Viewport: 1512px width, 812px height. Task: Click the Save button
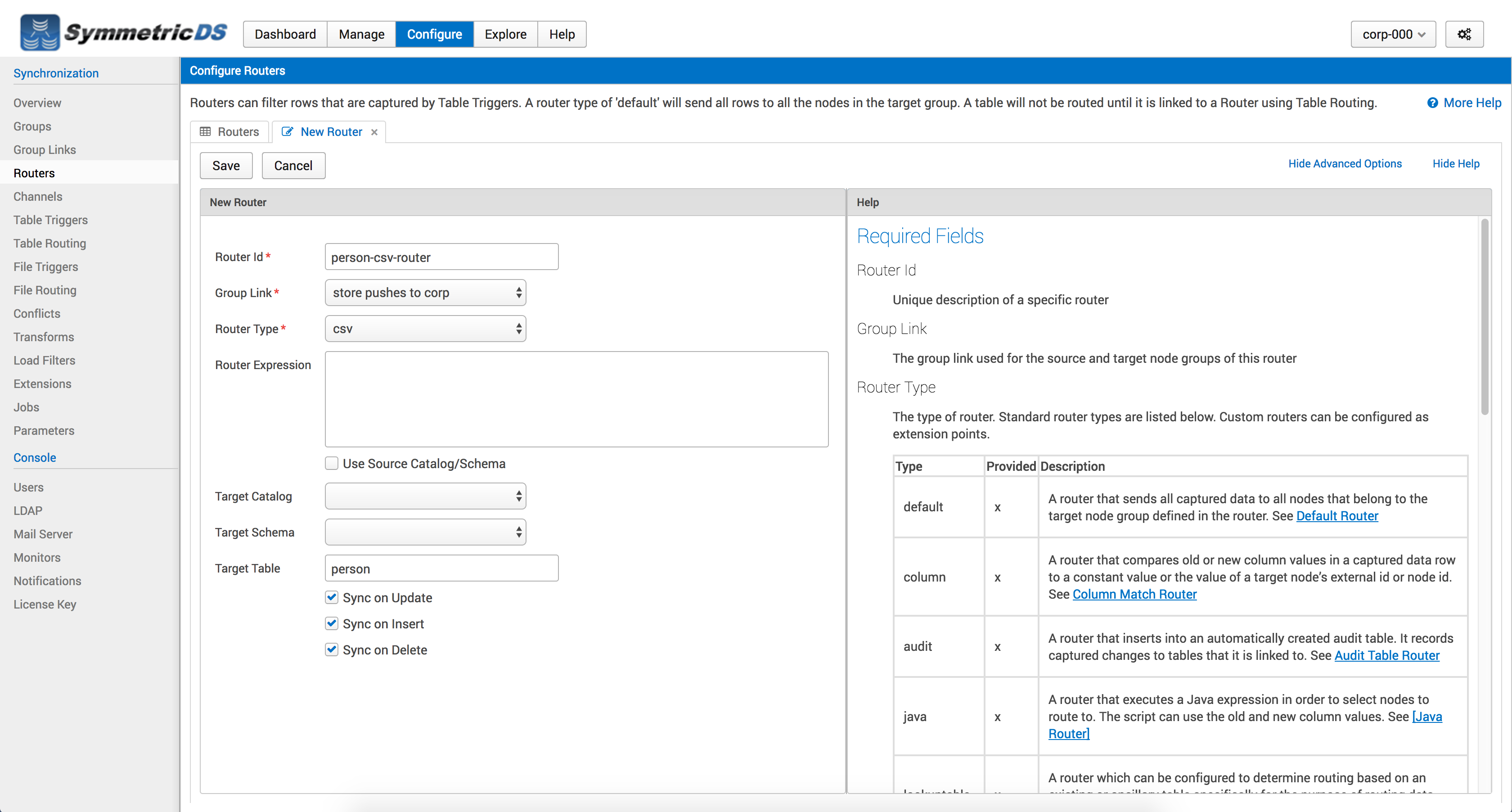(x=226, y=166)
